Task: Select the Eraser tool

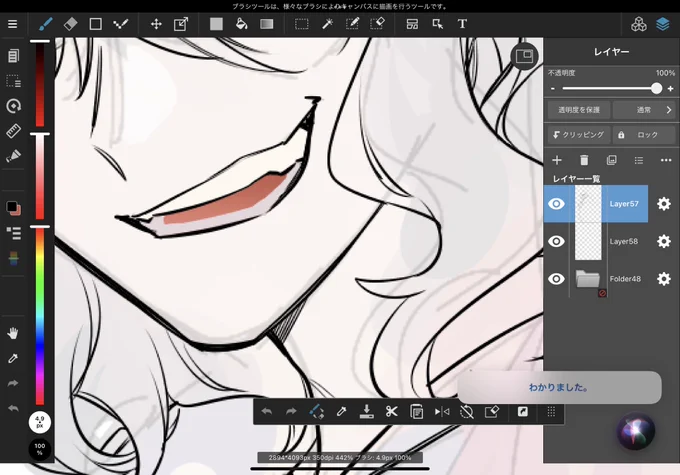Action: point(70,24)
